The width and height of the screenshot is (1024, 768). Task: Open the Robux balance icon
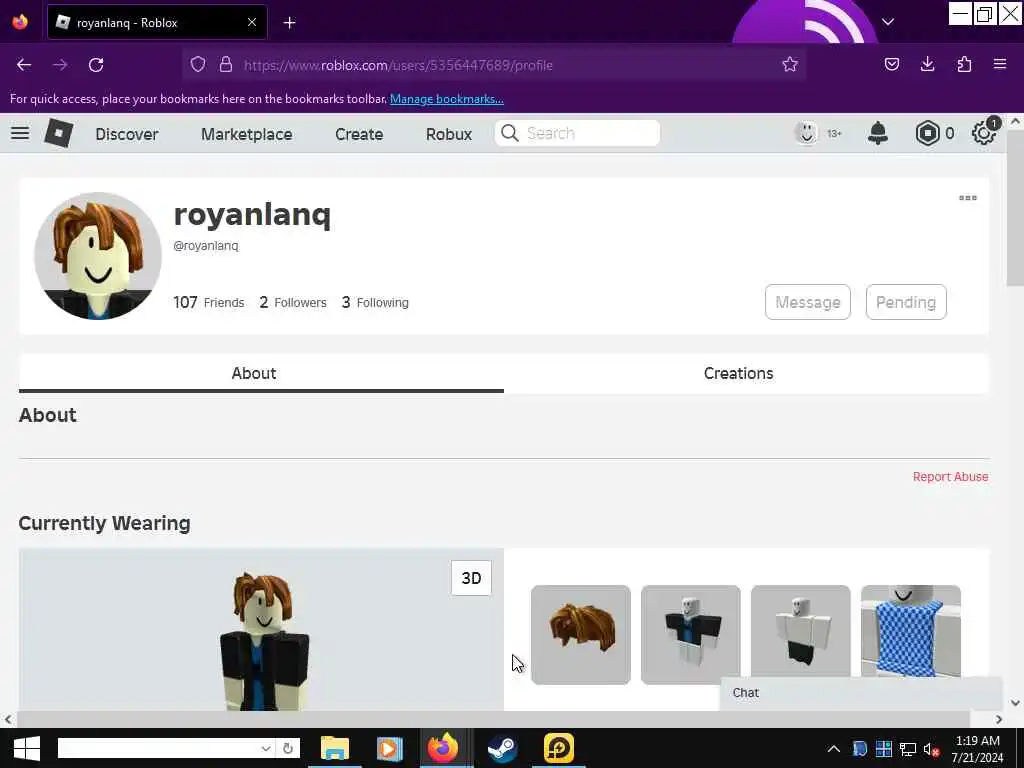pos(927,133)
